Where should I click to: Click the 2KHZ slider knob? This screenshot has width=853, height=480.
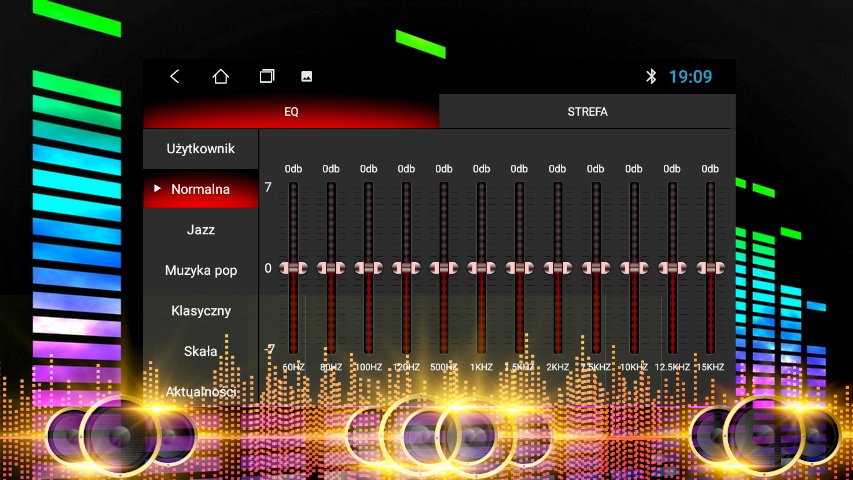coord(558,268)
